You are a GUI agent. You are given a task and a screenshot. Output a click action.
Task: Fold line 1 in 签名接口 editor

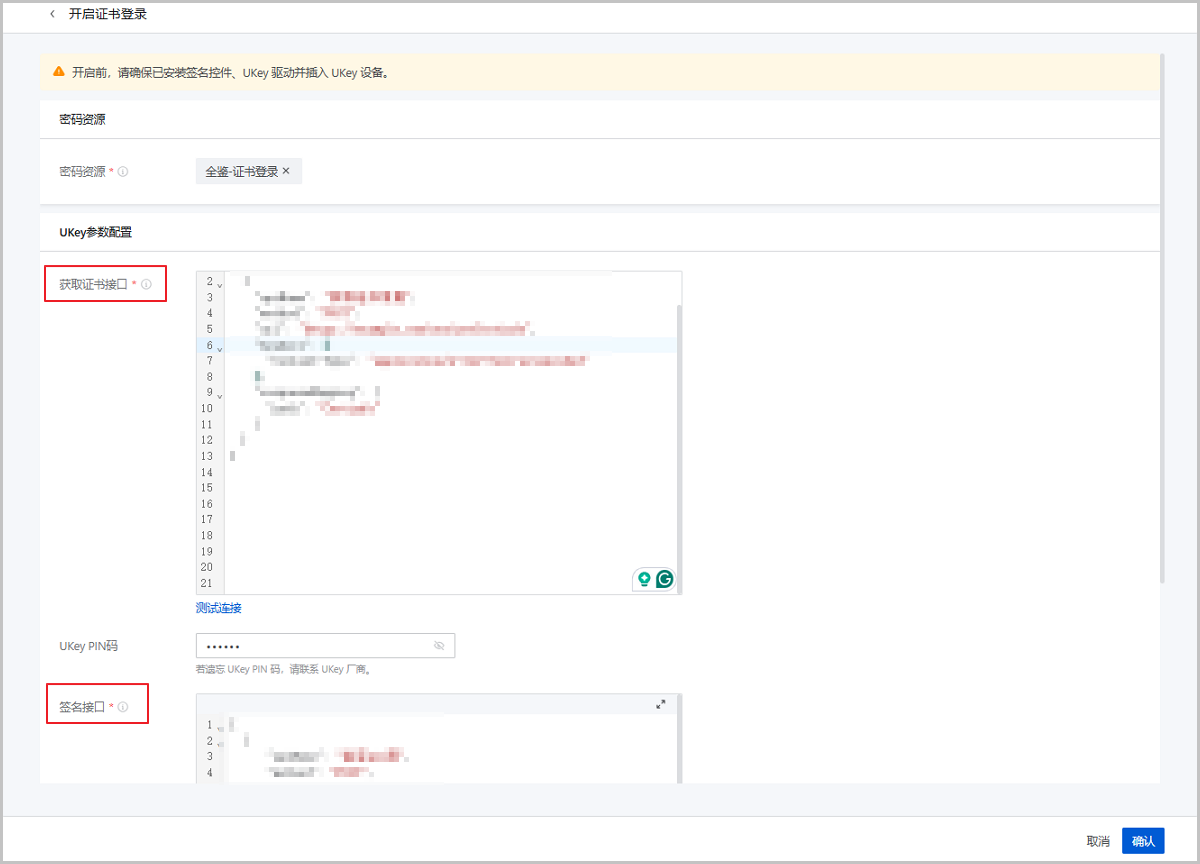219,727
